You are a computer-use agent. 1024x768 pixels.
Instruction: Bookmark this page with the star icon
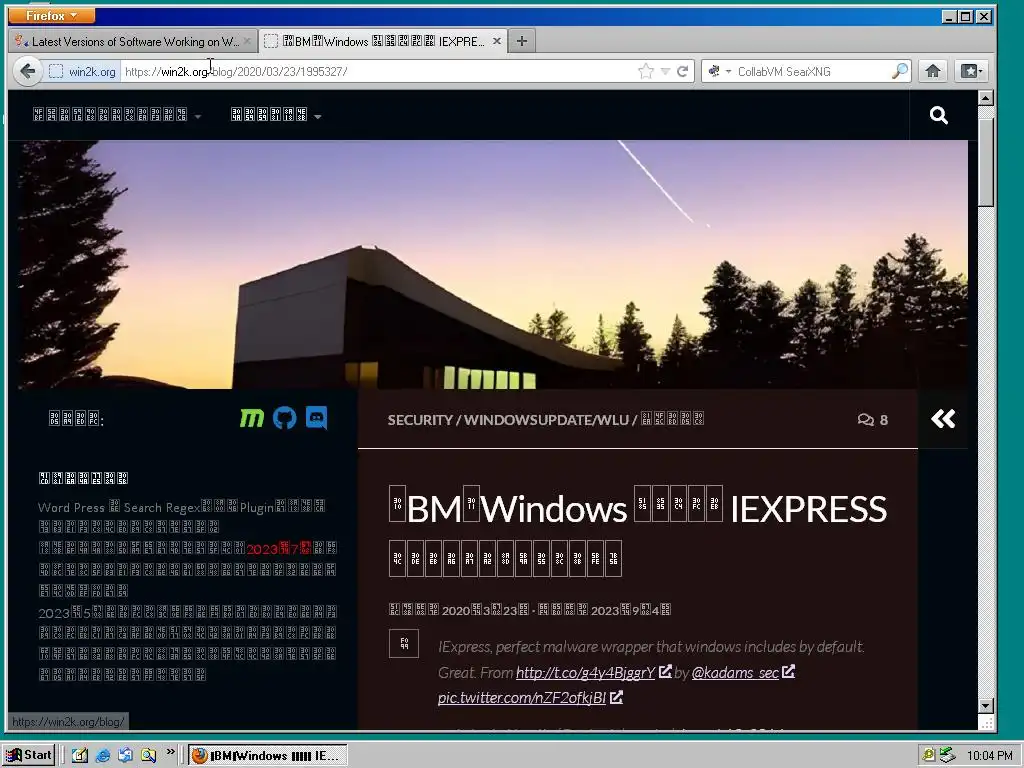(x=646, y=71)
